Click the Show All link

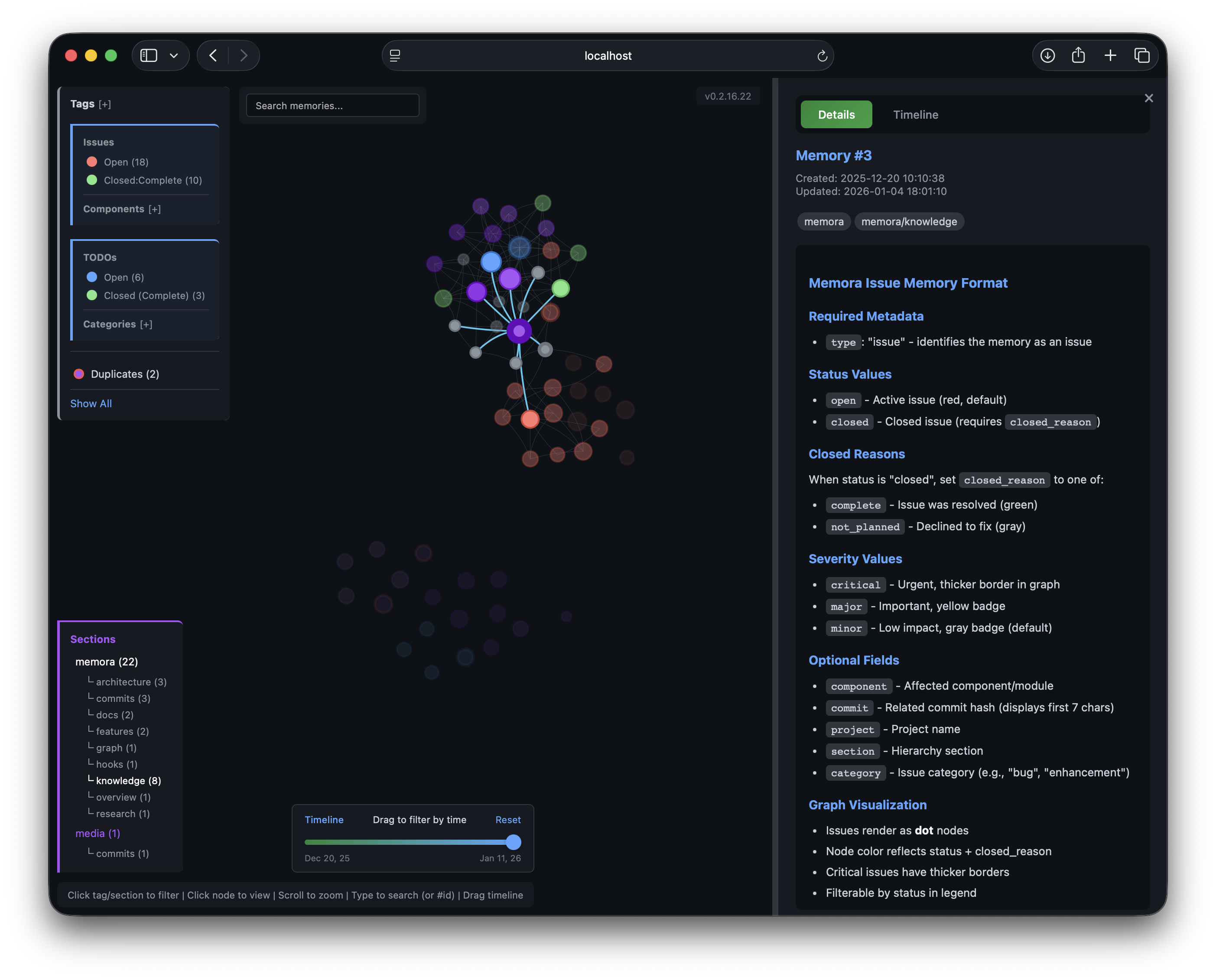pos(91,404)
